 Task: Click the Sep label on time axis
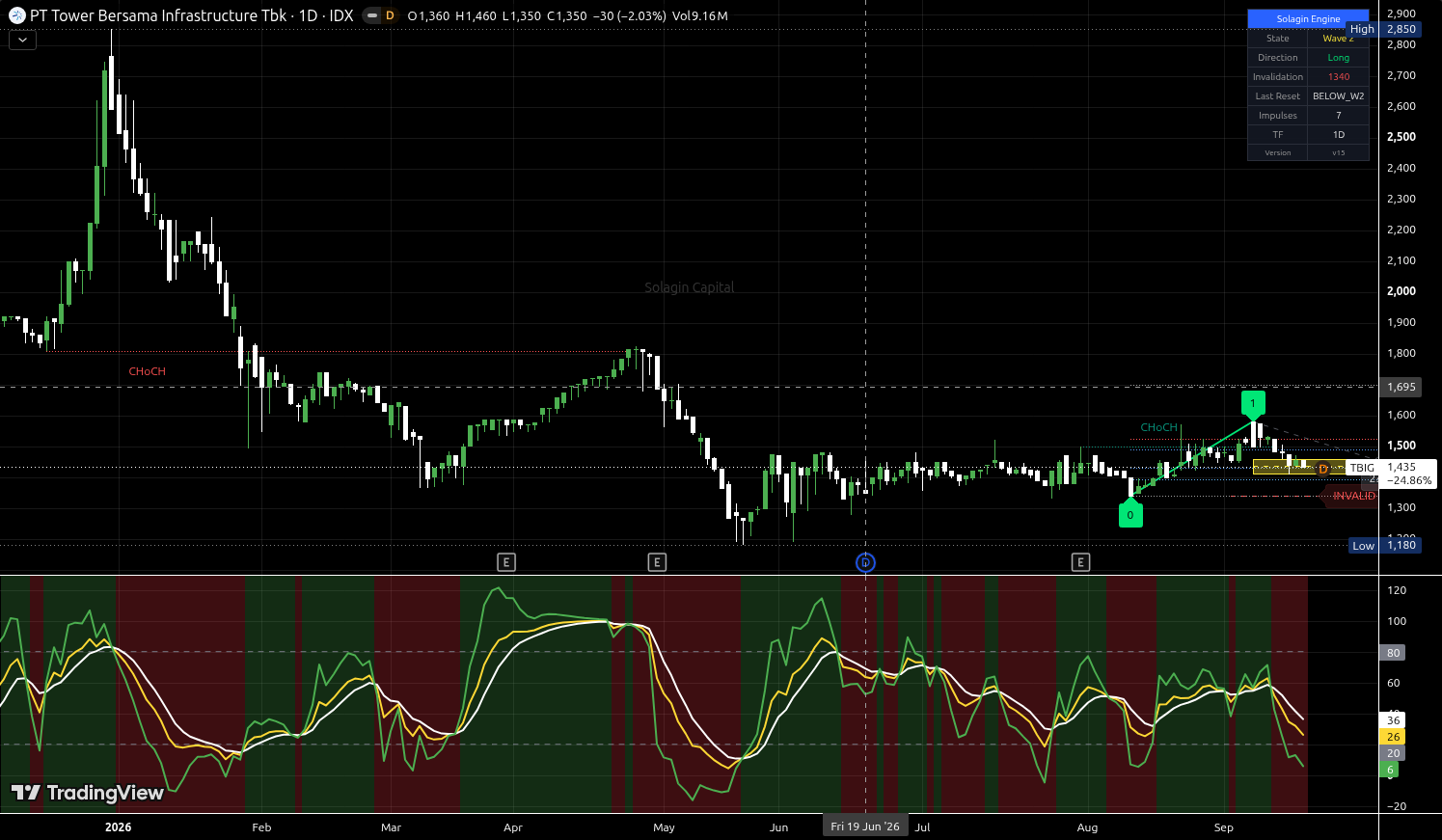click(x=1223, y=827)
